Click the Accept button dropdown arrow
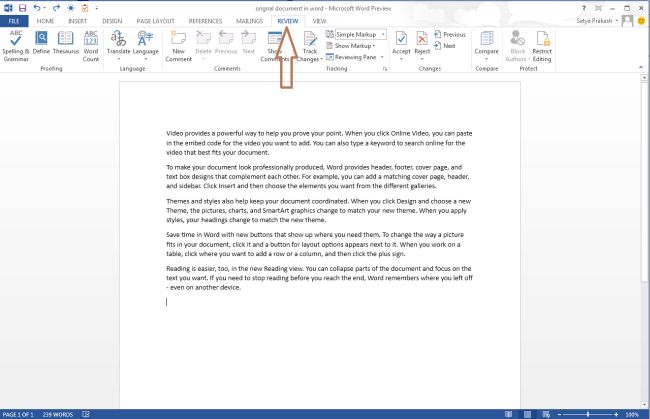 (401, 59)
